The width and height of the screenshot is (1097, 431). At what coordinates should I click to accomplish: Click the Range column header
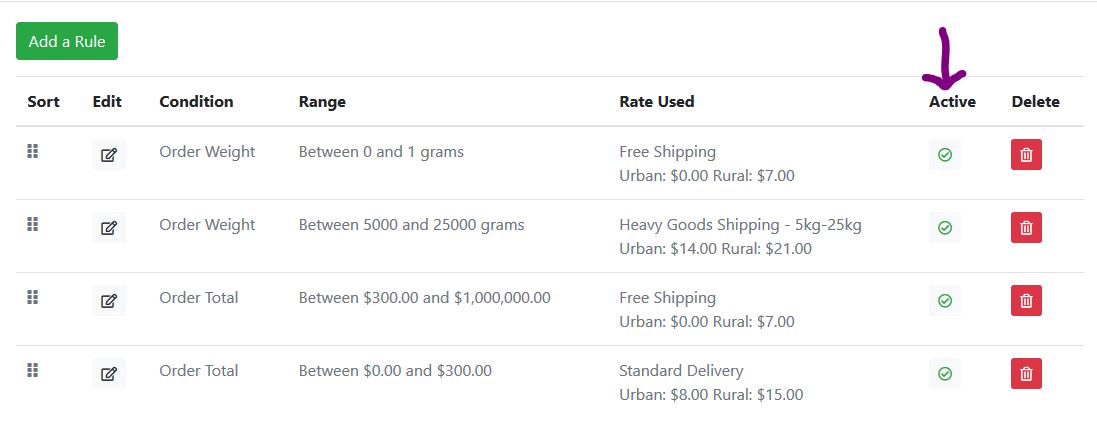point(322,101)
